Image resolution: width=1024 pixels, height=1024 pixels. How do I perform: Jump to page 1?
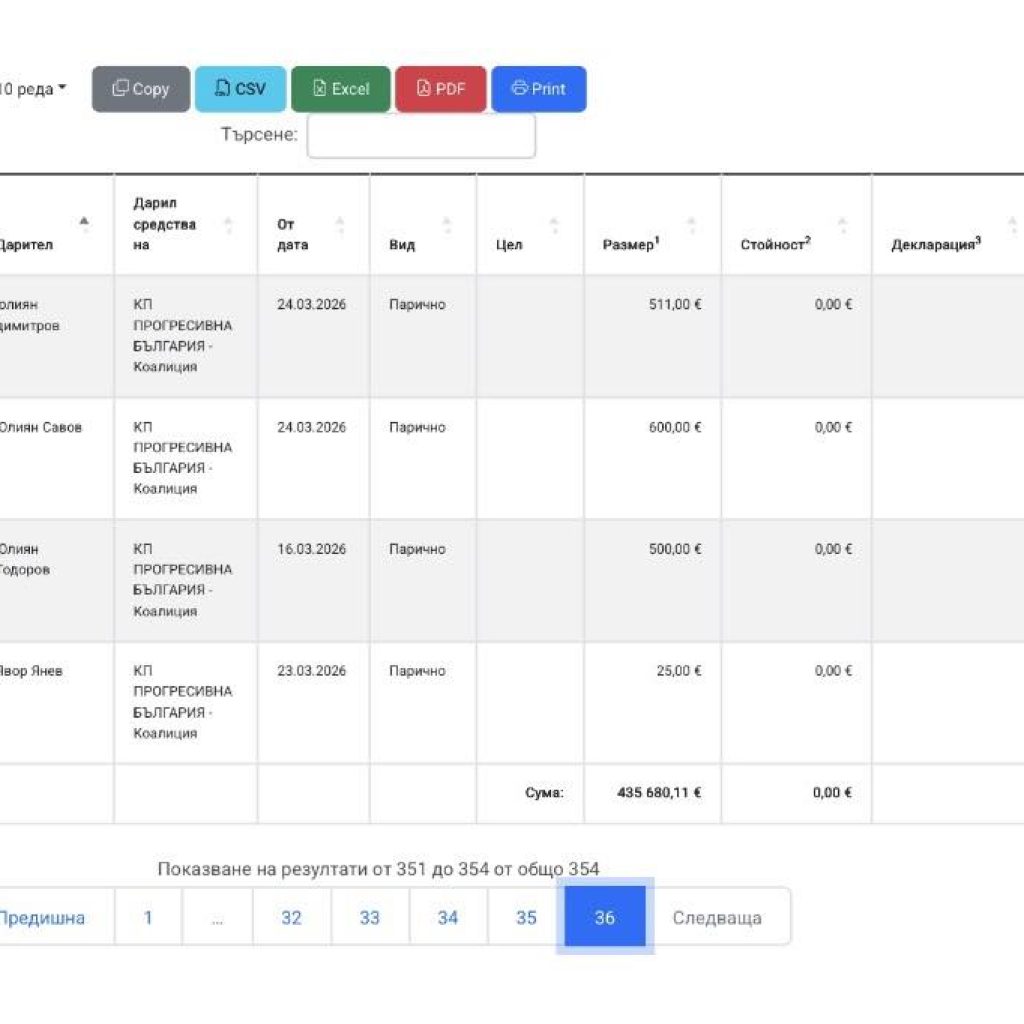click(x=148, y=917)
